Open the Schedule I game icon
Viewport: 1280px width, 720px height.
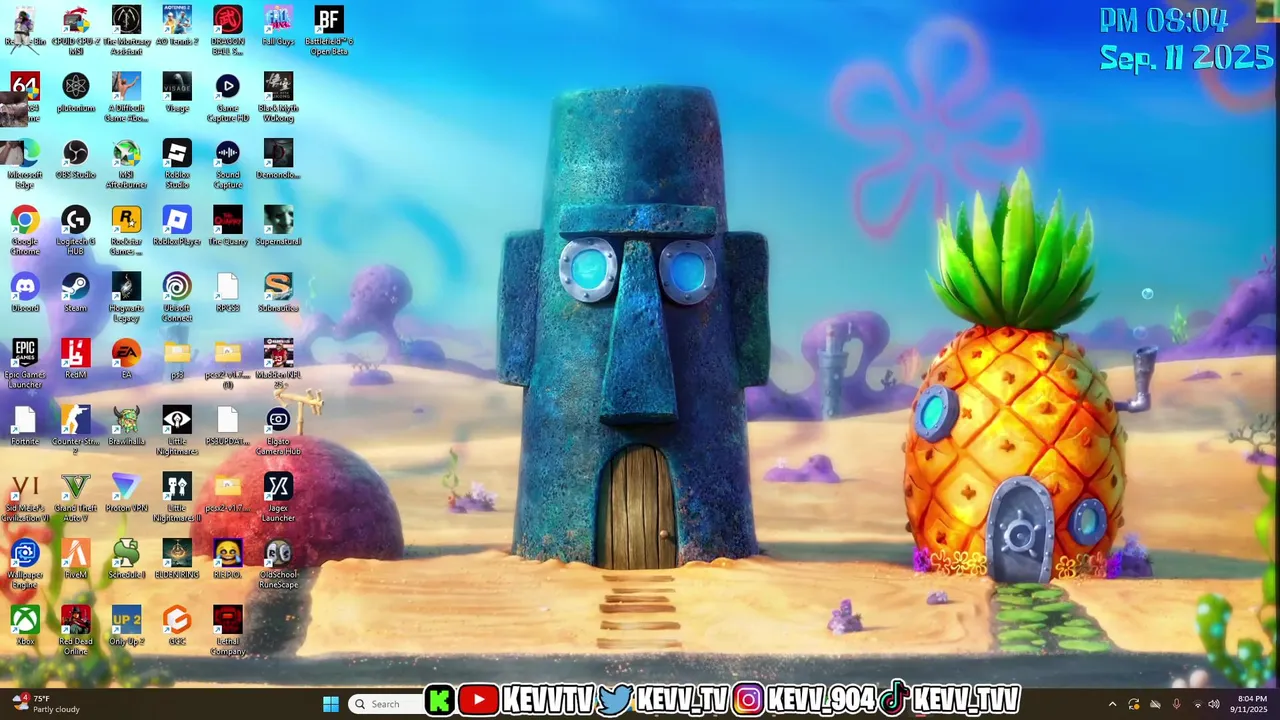(x=127, y=560)
